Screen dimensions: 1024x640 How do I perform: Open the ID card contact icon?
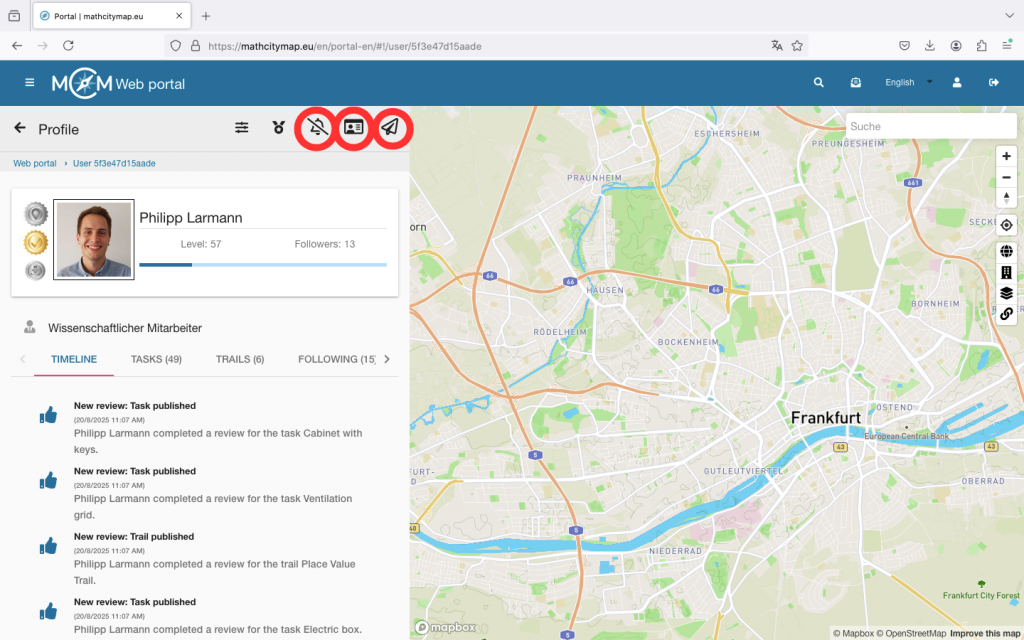pos(353,128)
